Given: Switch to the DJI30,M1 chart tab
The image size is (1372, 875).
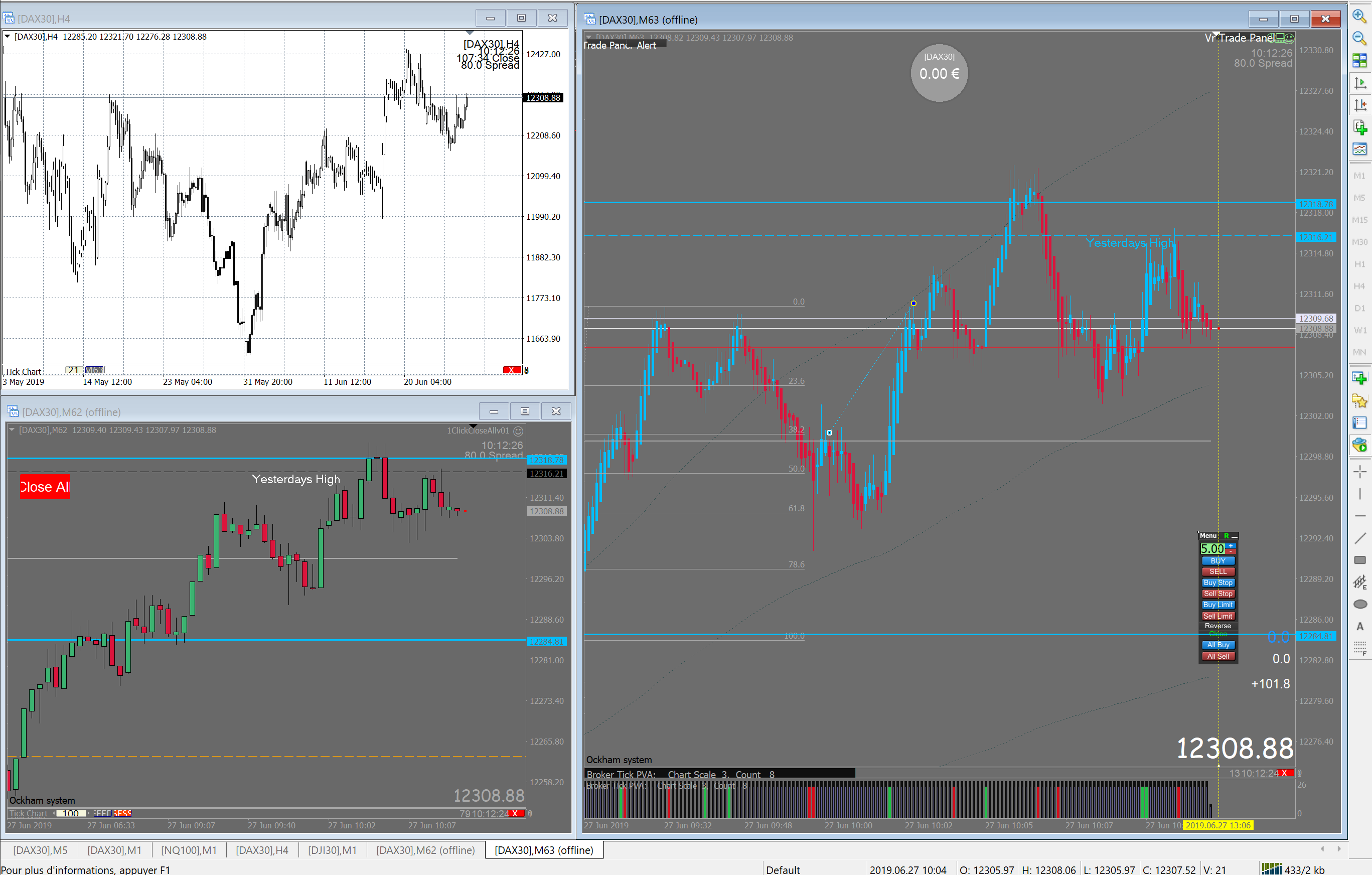Looking at the screenshot, I should [332, 850].
